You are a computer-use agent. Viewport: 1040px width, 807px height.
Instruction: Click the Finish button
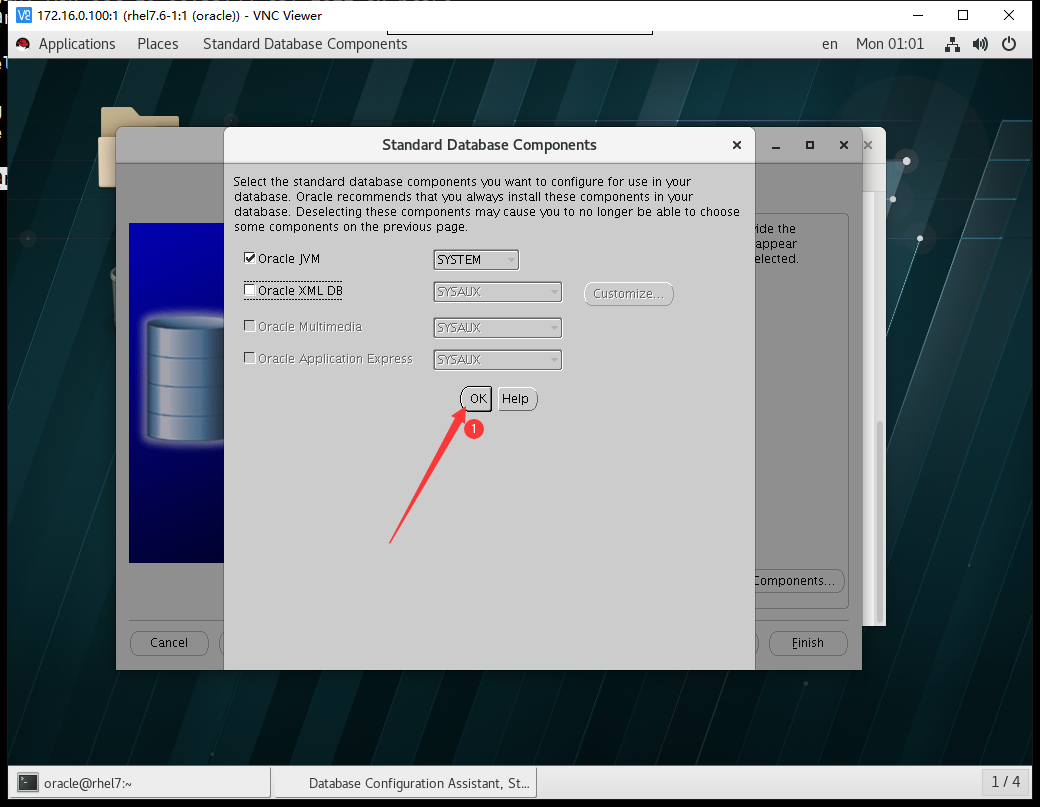[x=808, y=643]
